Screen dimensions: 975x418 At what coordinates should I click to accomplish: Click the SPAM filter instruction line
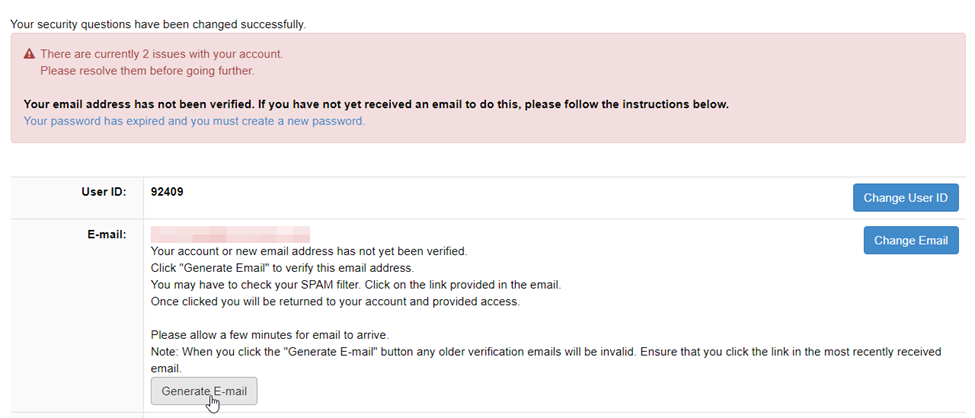355,284
